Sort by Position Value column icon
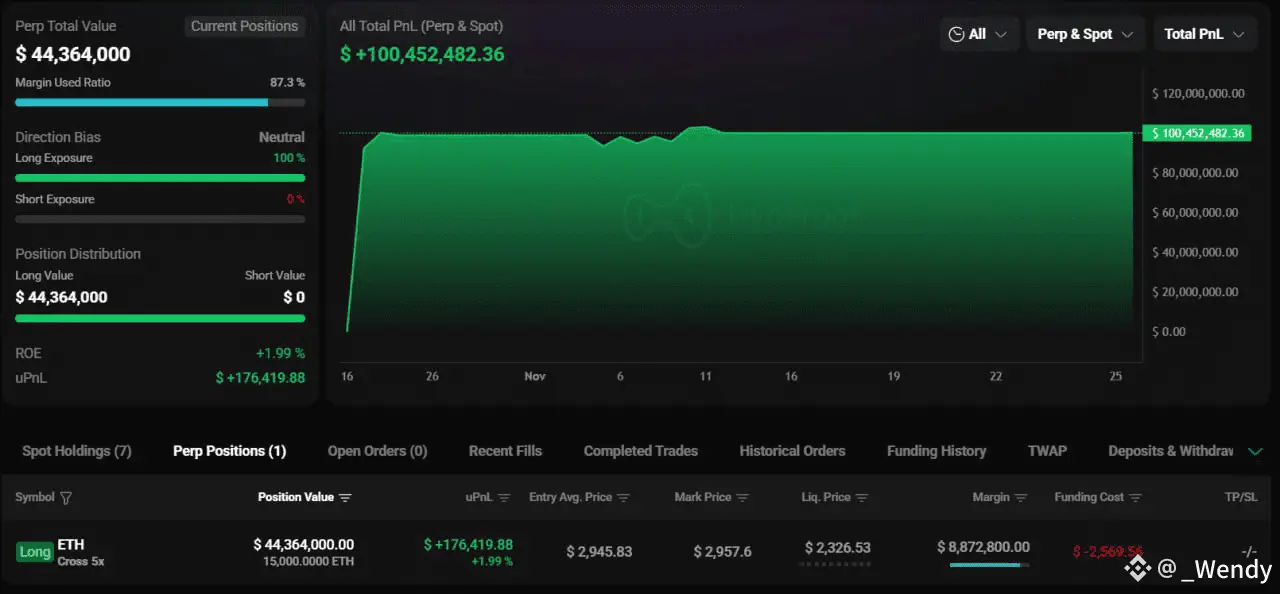 point(345,498)
